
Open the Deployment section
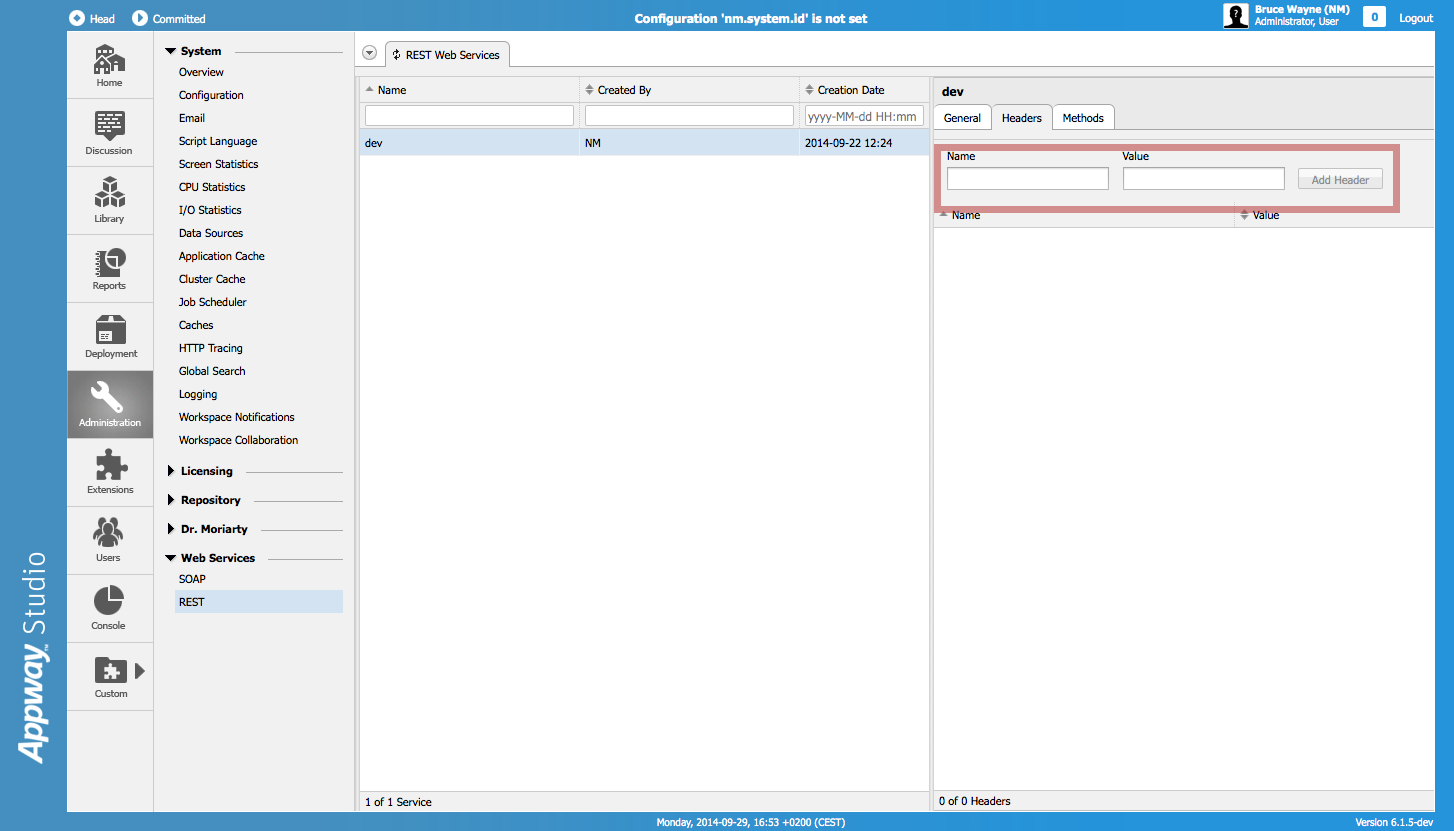click(x=110, y=336)
